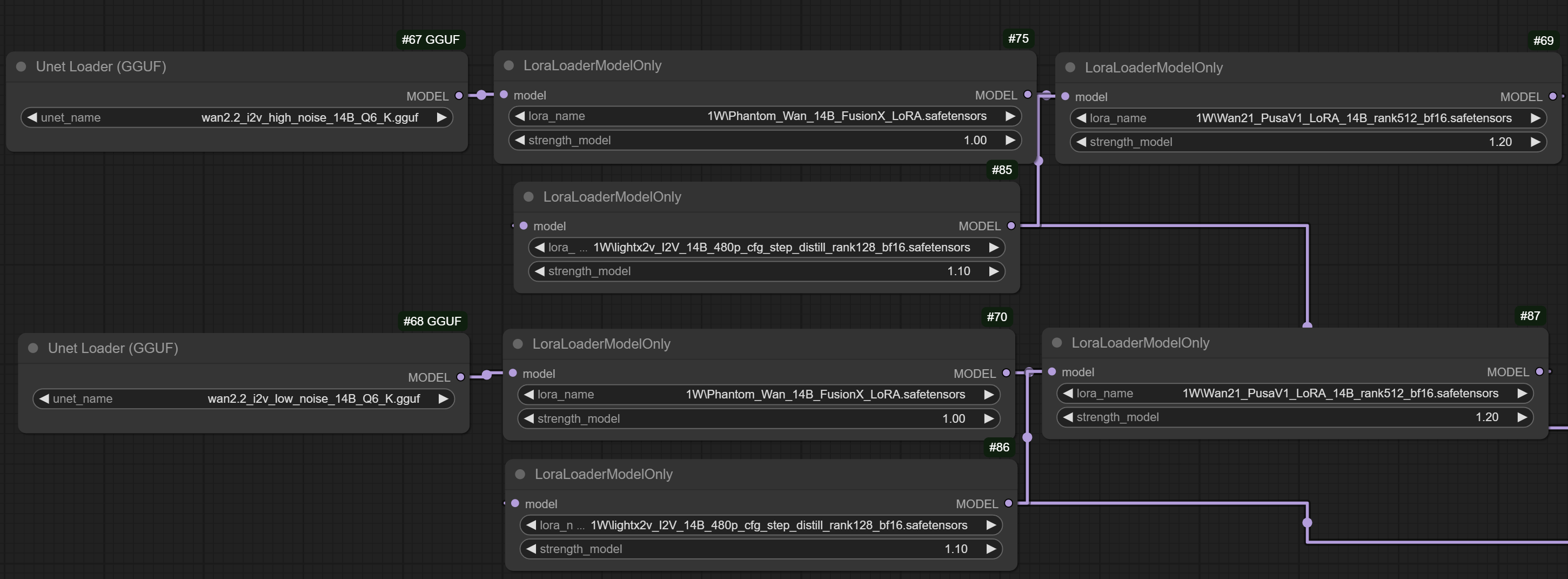Increase strength_model in node #70
This screenshot has height=579, width=1568.
coord(989,419)
